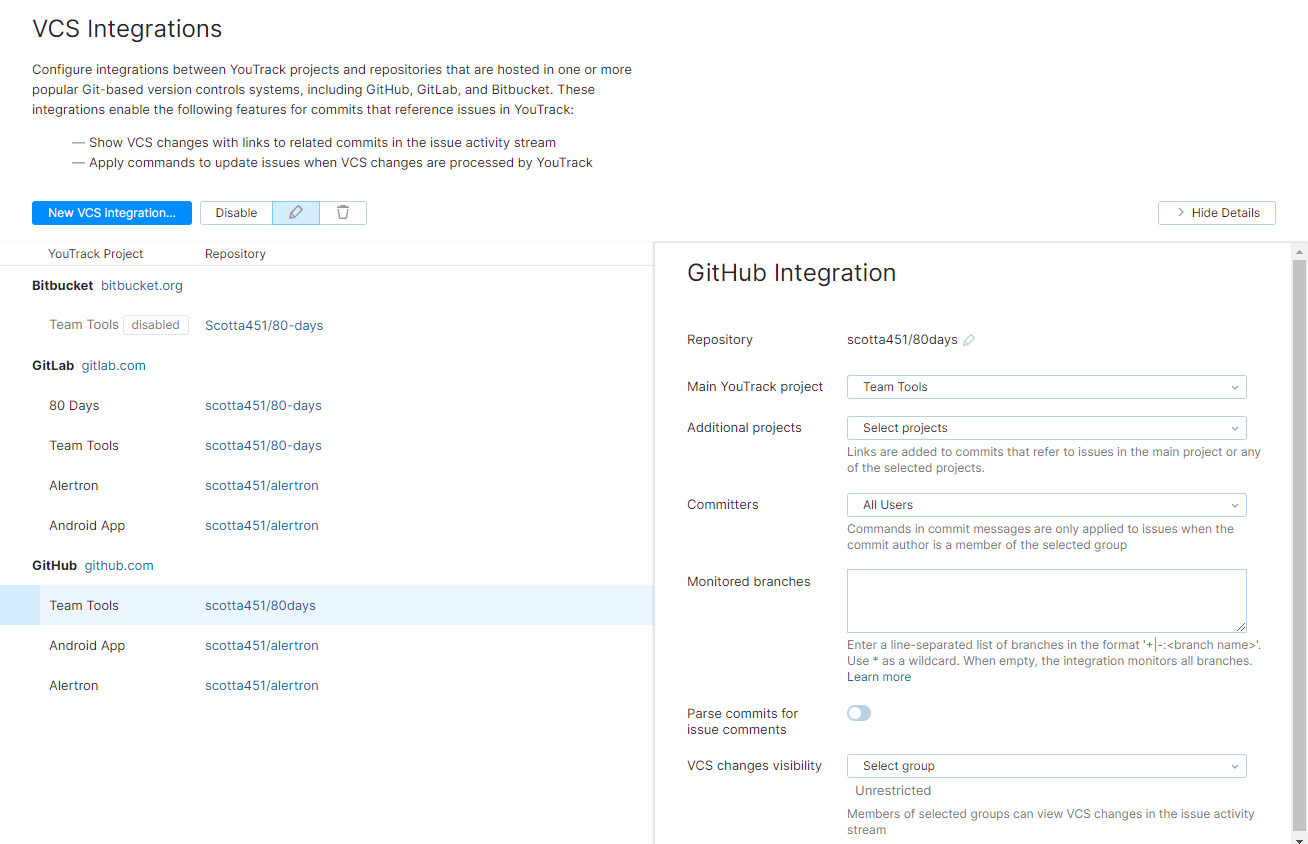Open the Learn more link

pos(879,677)
